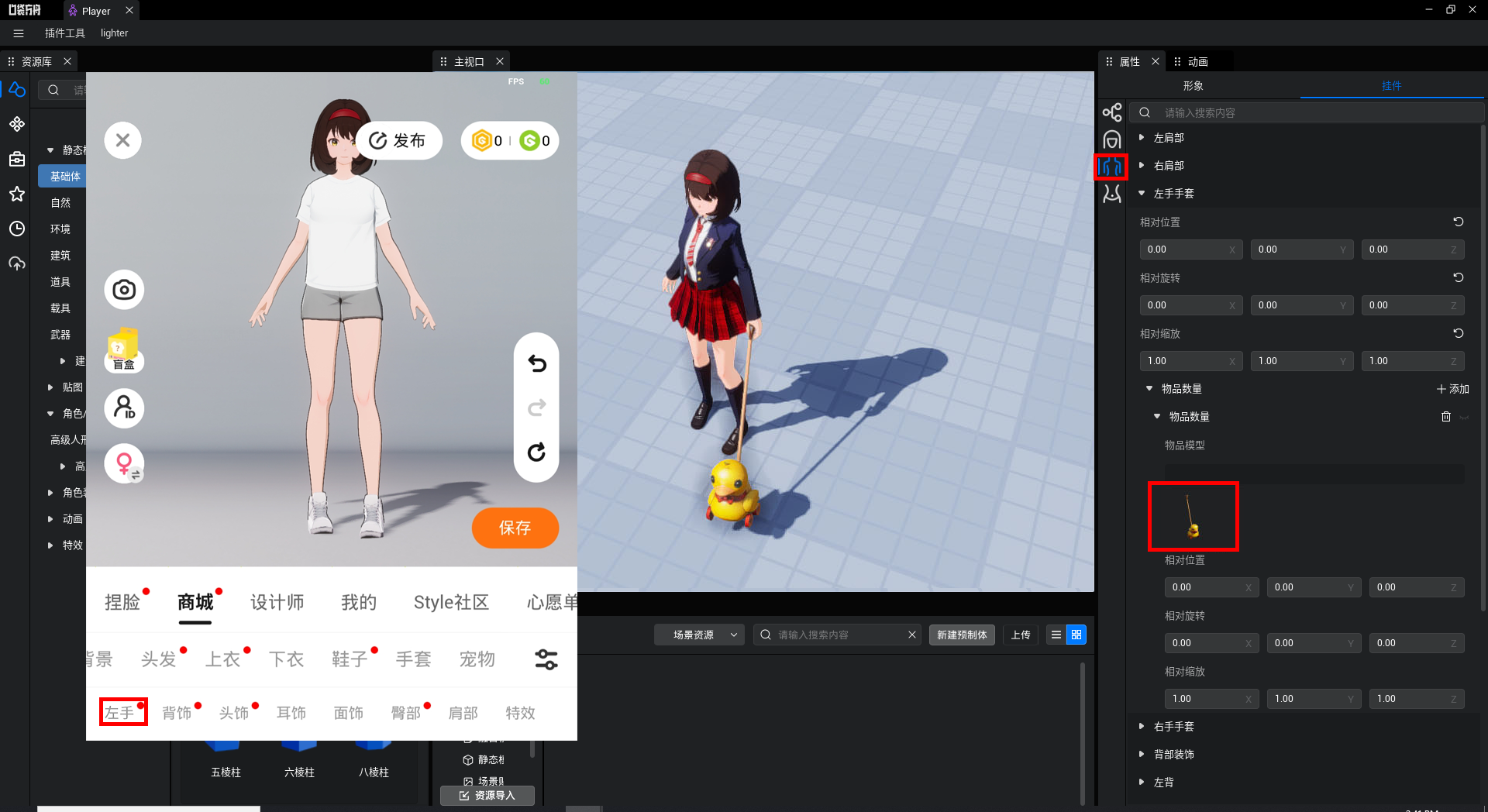Click the properties panel search field
Screen dimensions: 1488x812
(x=1307, y=112)
